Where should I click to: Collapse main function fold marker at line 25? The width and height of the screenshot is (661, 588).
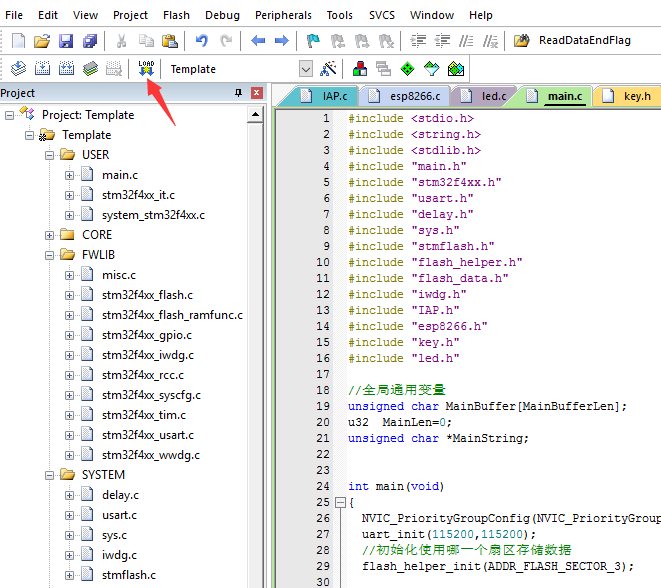pyautogui.click(x=340, y=502)
